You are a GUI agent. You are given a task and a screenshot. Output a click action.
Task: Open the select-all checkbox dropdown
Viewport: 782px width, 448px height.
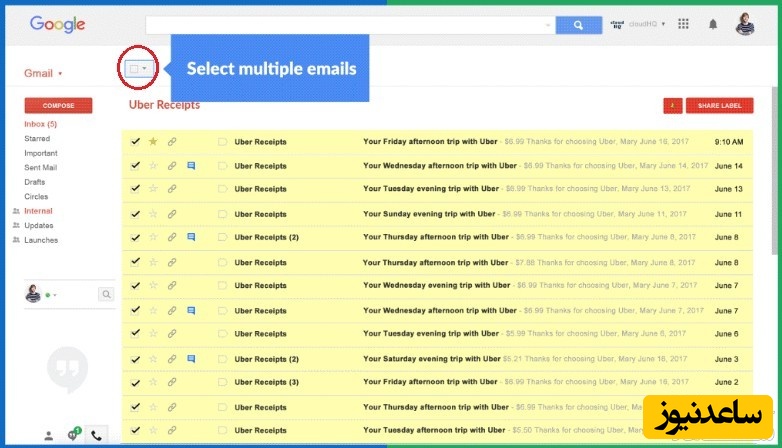click(146, 69)
